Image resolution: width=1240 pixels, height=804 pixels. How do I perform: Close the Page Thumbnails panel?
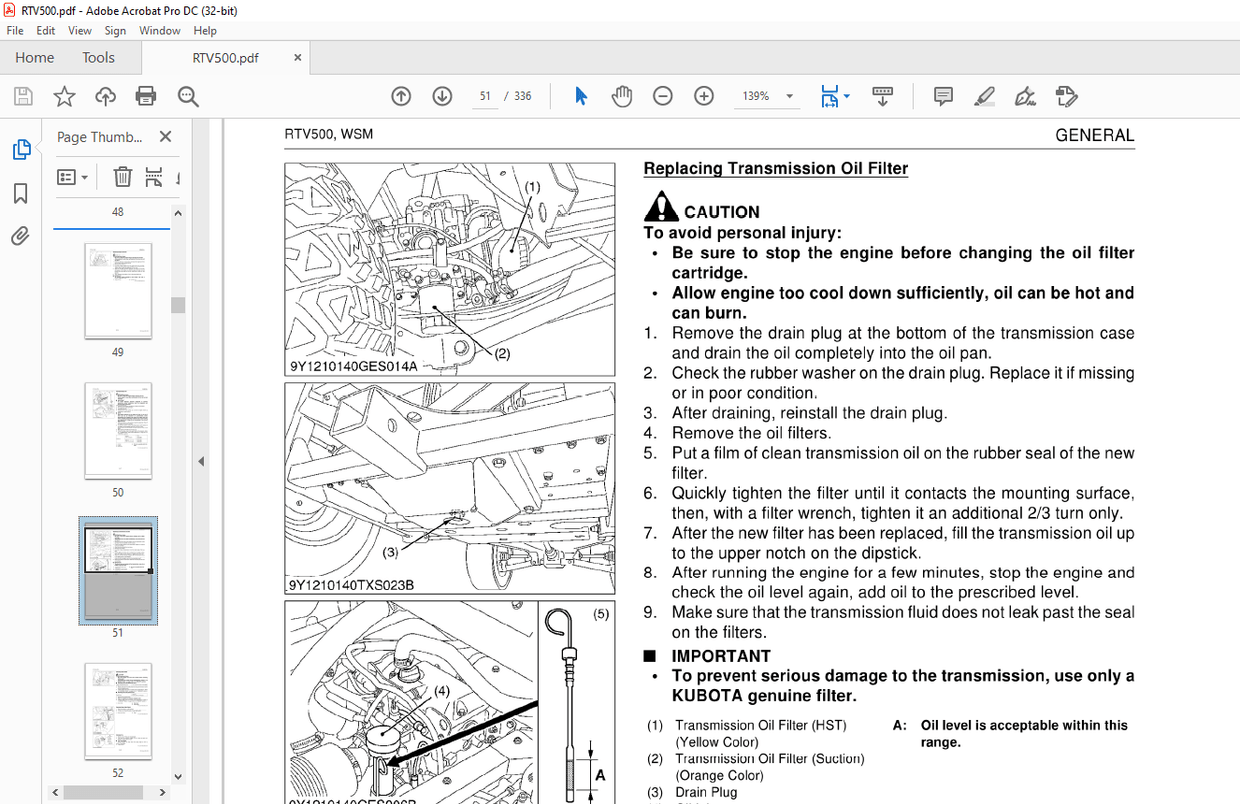[165, 136]
